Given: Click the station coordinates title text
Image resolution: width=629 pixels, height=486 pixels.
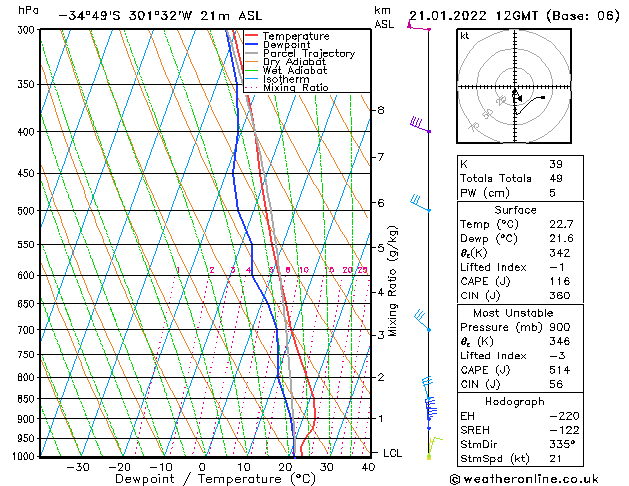Looking at the screenshot, I should tap(160, 16).
